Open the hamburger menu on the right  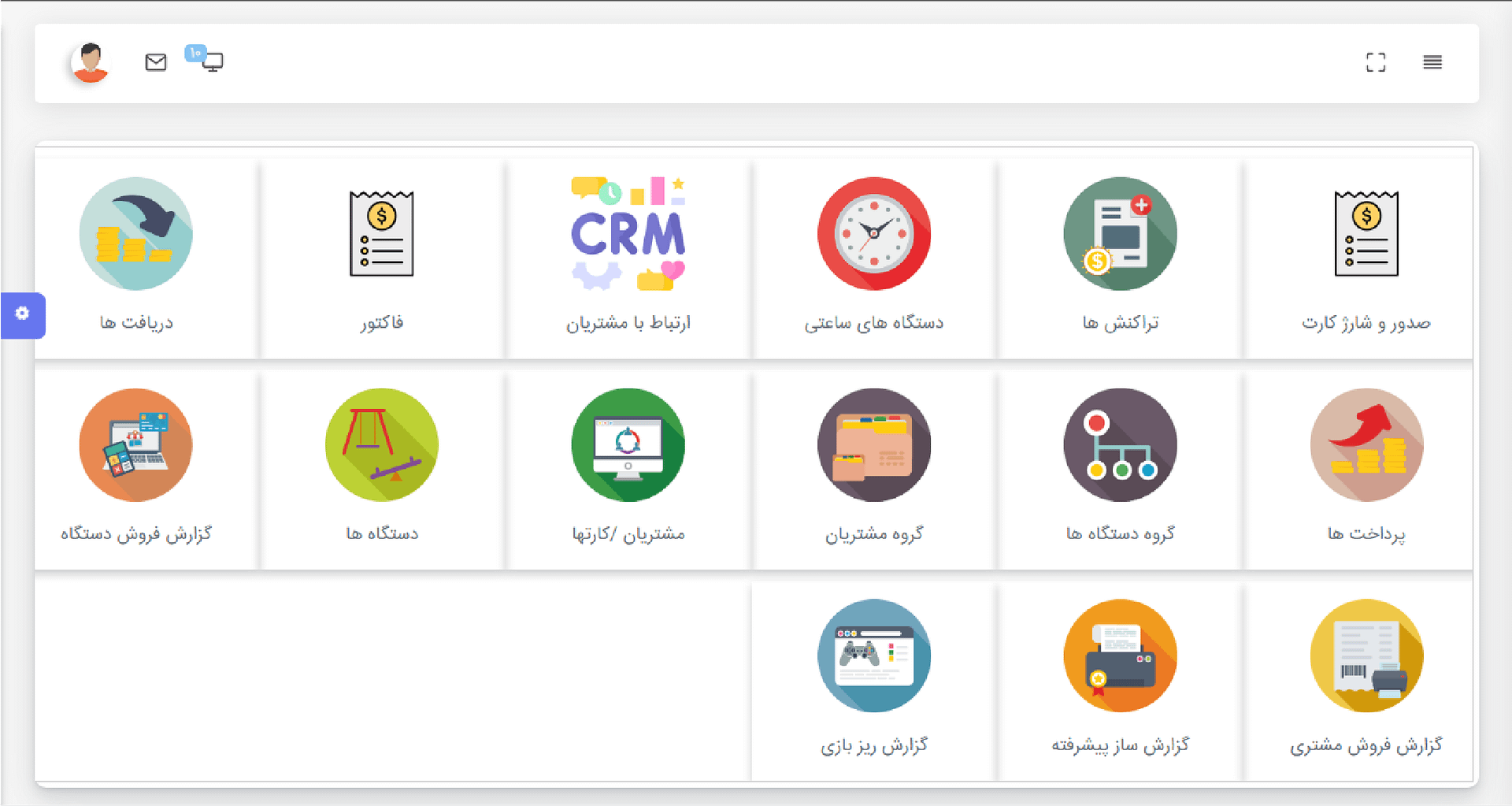(x=1432, y=62)
